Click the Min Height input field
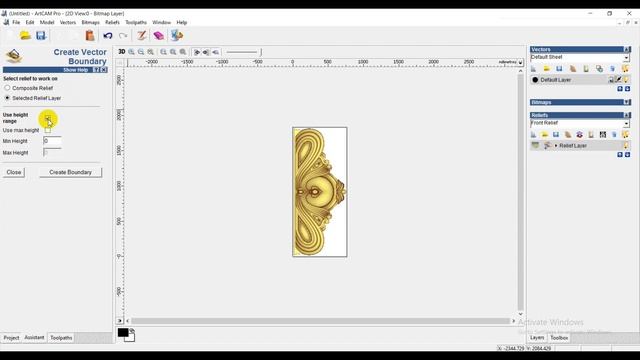The height and width of the screenshot is (360, 640). (52, 141)
